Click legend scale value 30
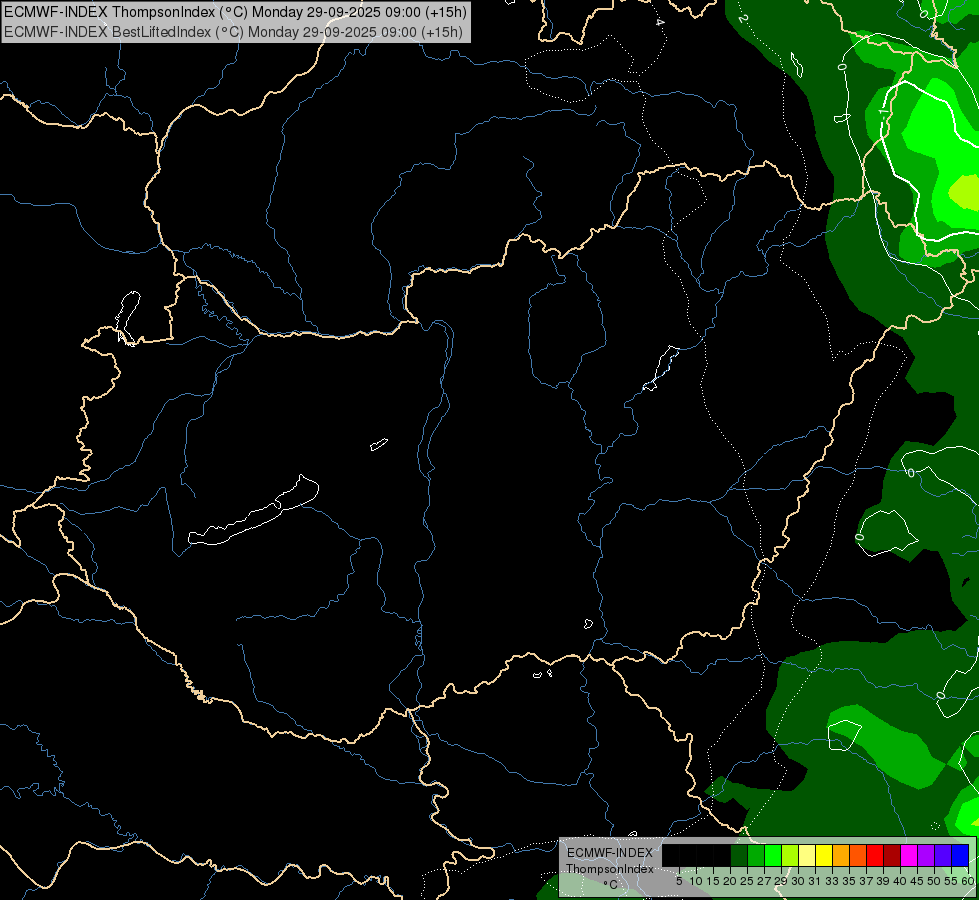The width and height of the screenshot is (979, 900). [799, 881]
